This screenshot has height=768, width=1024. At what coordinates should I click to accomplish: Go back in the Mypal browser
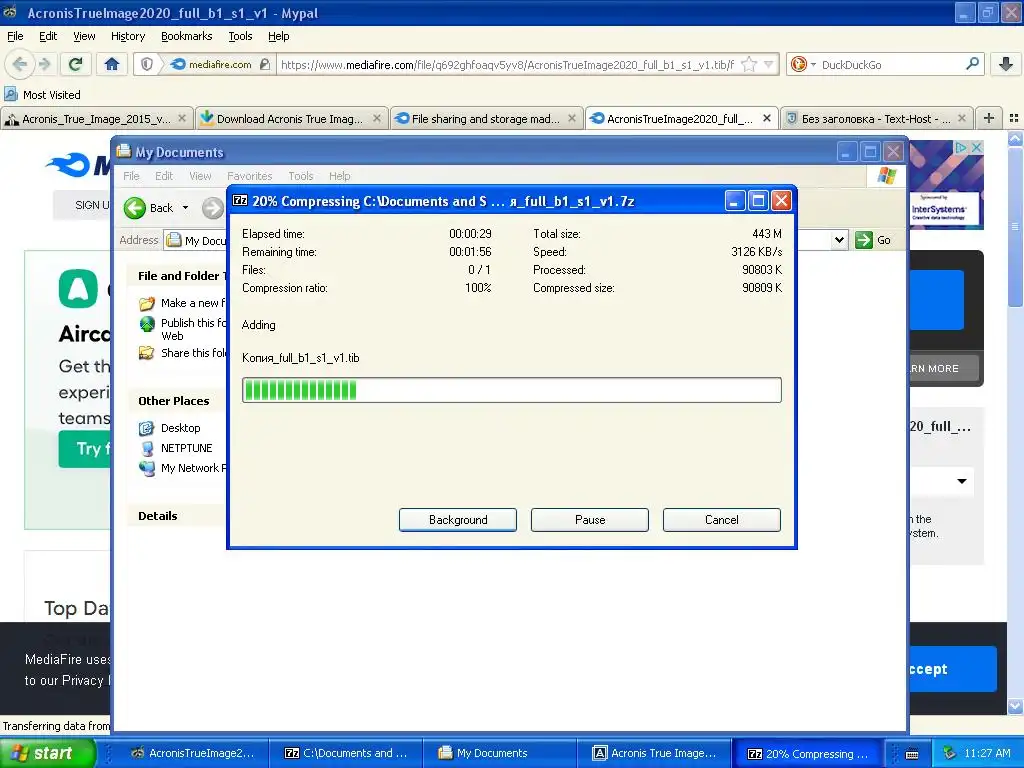20,64
